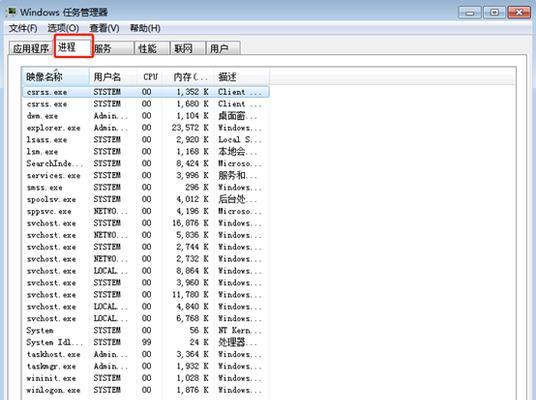This screenshot has width=536, height=400.
Task: Go to the 联网 tab
Action: pos(188,48)
